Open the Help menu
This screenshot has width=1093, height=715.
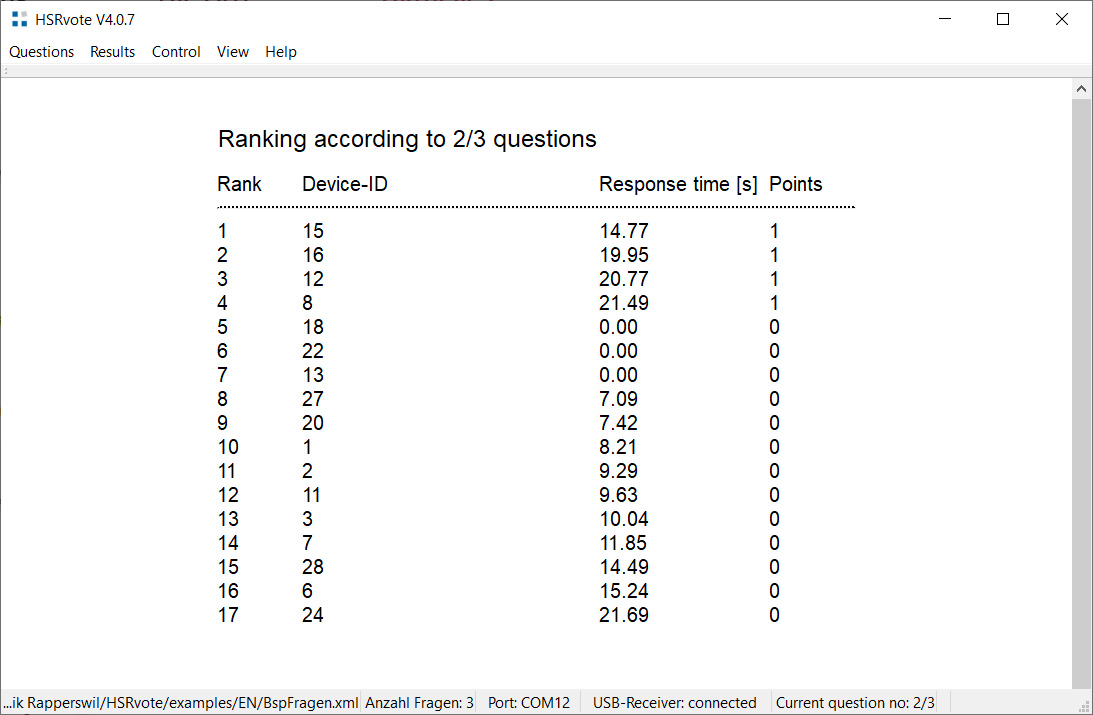pos(281,52)
